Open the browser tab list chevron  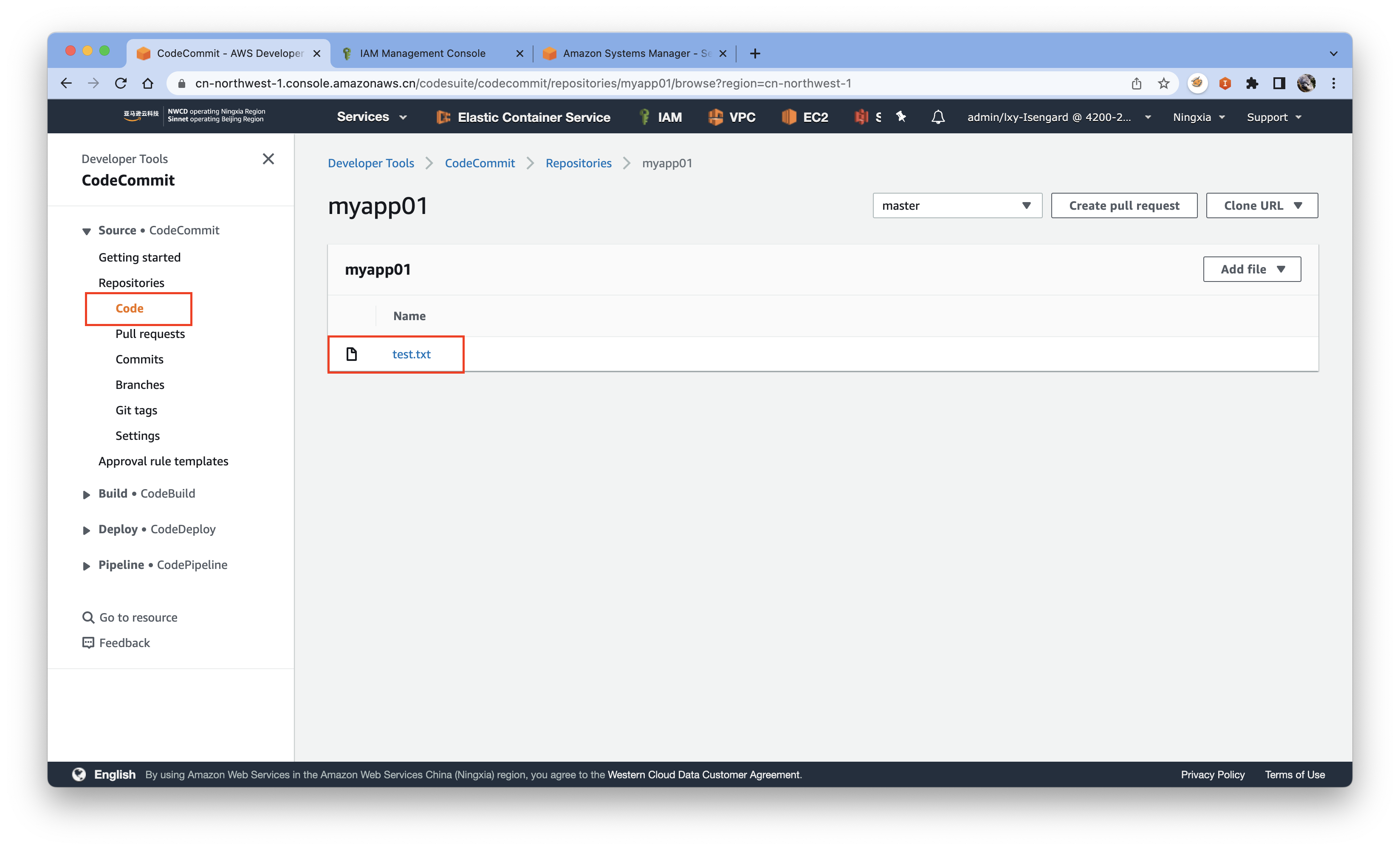(x=1333, y=53)
